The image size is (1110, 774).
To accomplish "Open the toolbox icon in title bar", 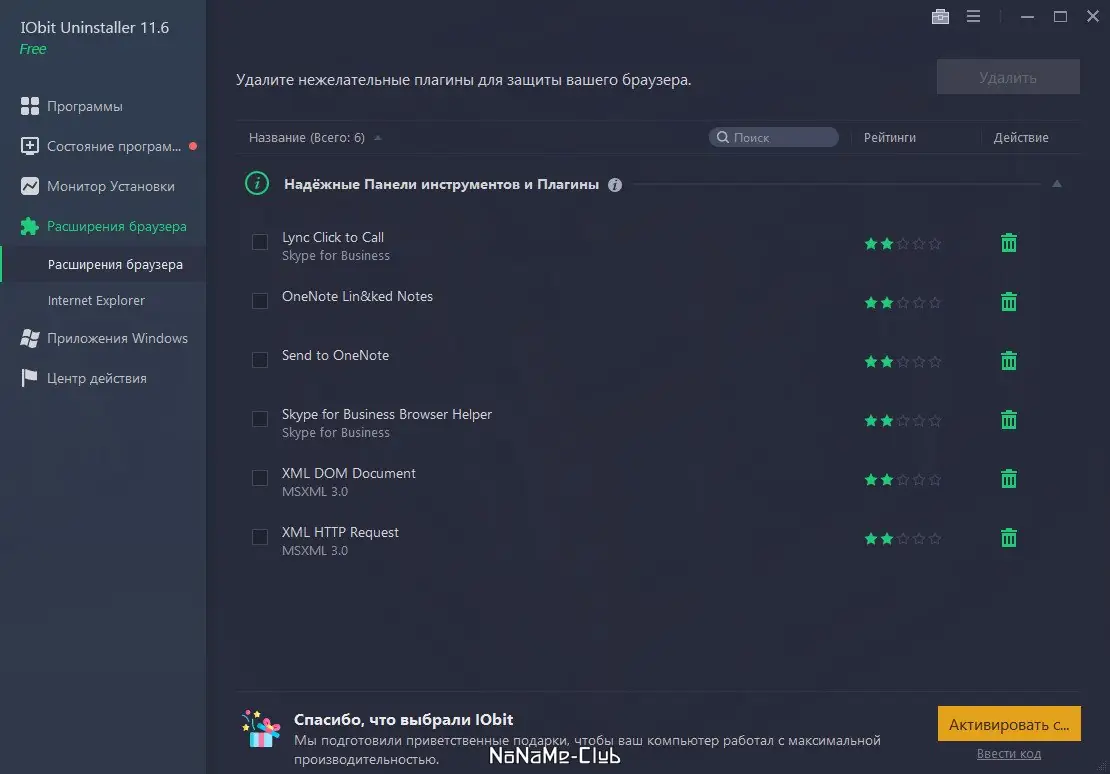I will tap(940, 16).
